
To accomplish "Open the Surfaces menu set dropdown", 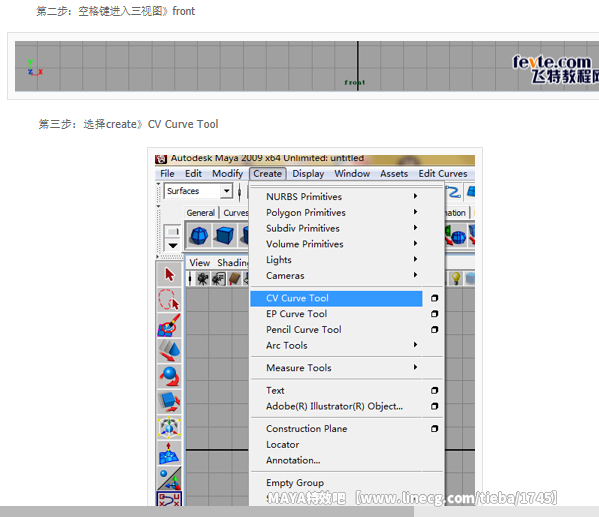I will pyautogui.click(x=227, y=191).
